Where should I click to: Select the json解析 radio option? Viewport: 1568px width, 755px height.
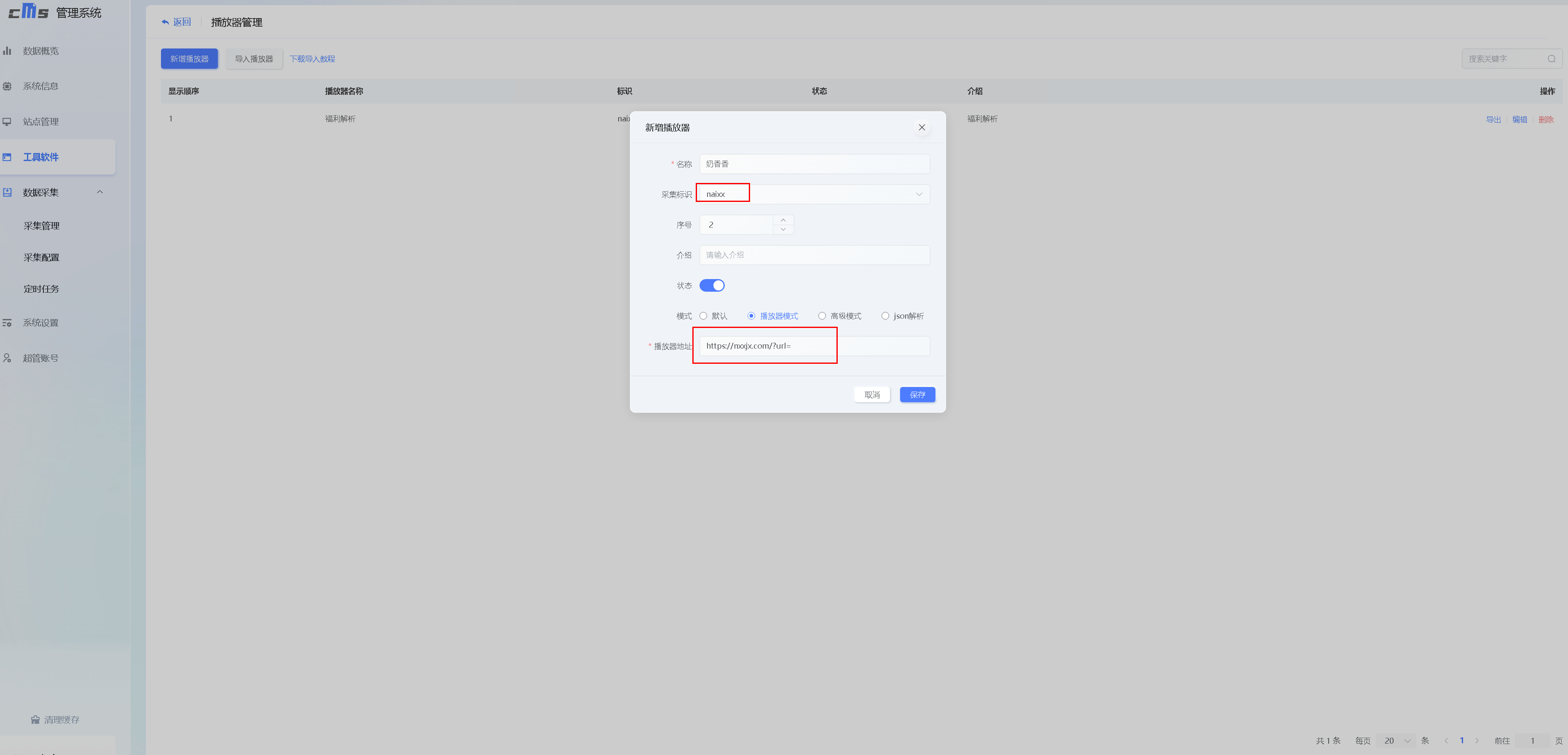point(885,316)
